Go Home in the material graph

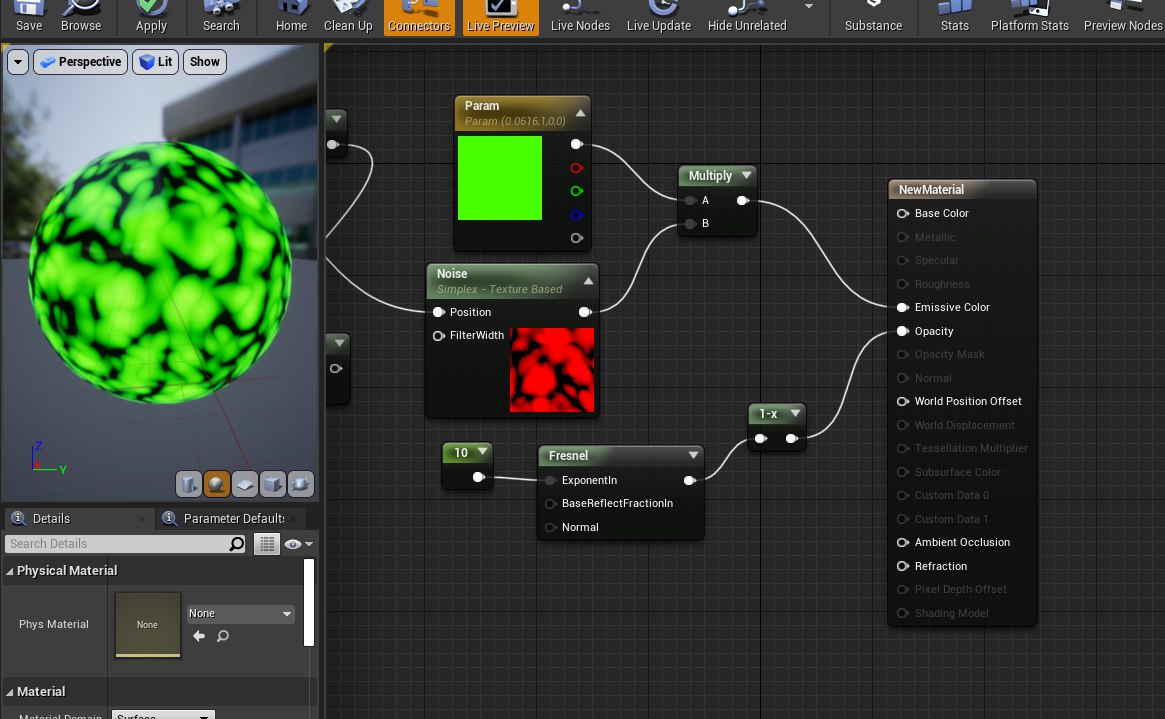291,17
